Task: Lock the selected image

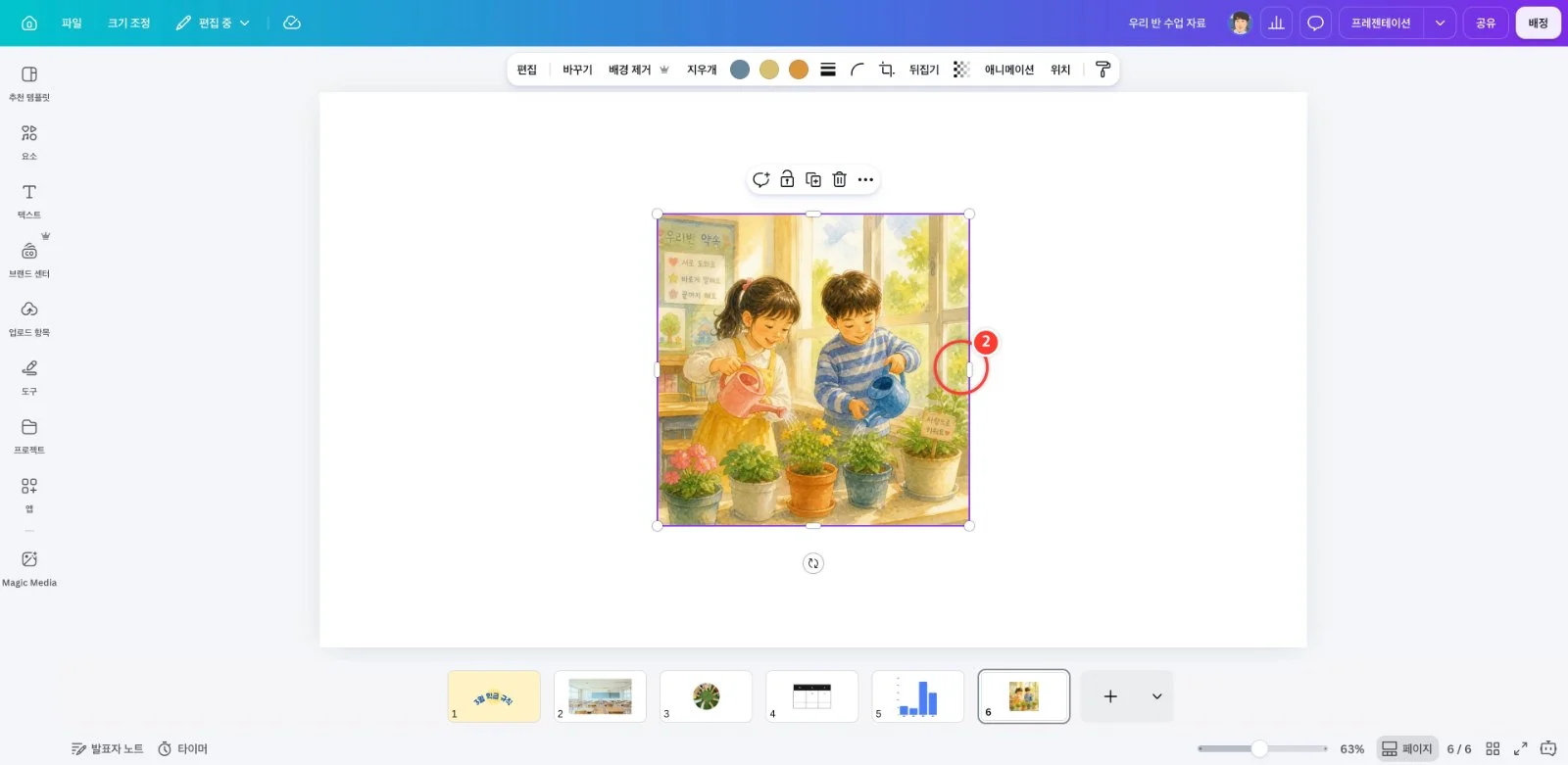Action: click(x=787, y=179)
